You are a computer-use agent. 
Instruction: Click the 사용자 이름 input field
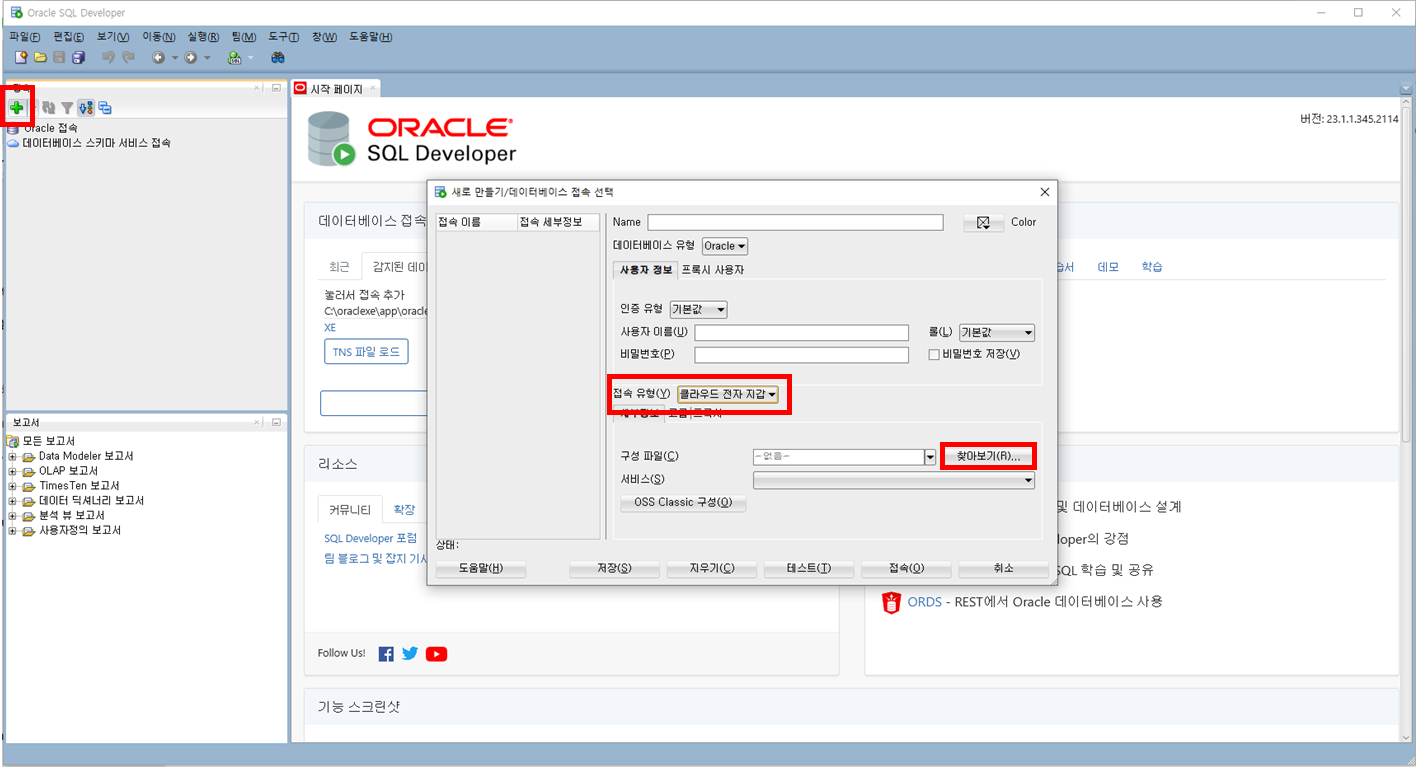[801, 332]
